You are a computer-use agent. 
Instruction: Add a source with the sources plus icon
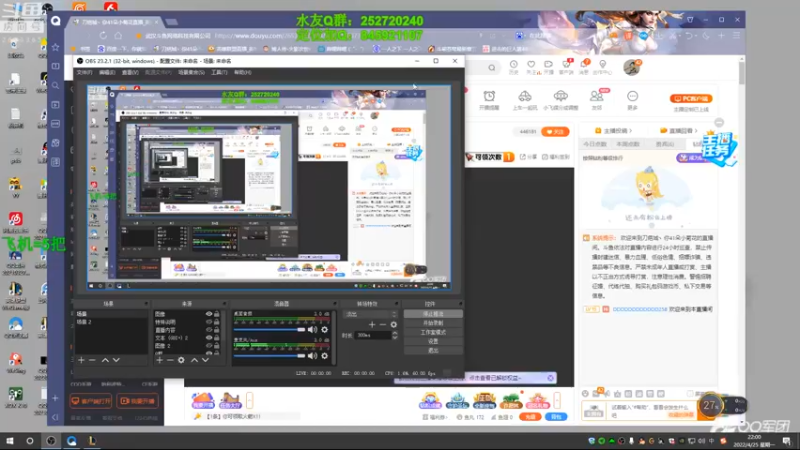pos(159,360)
